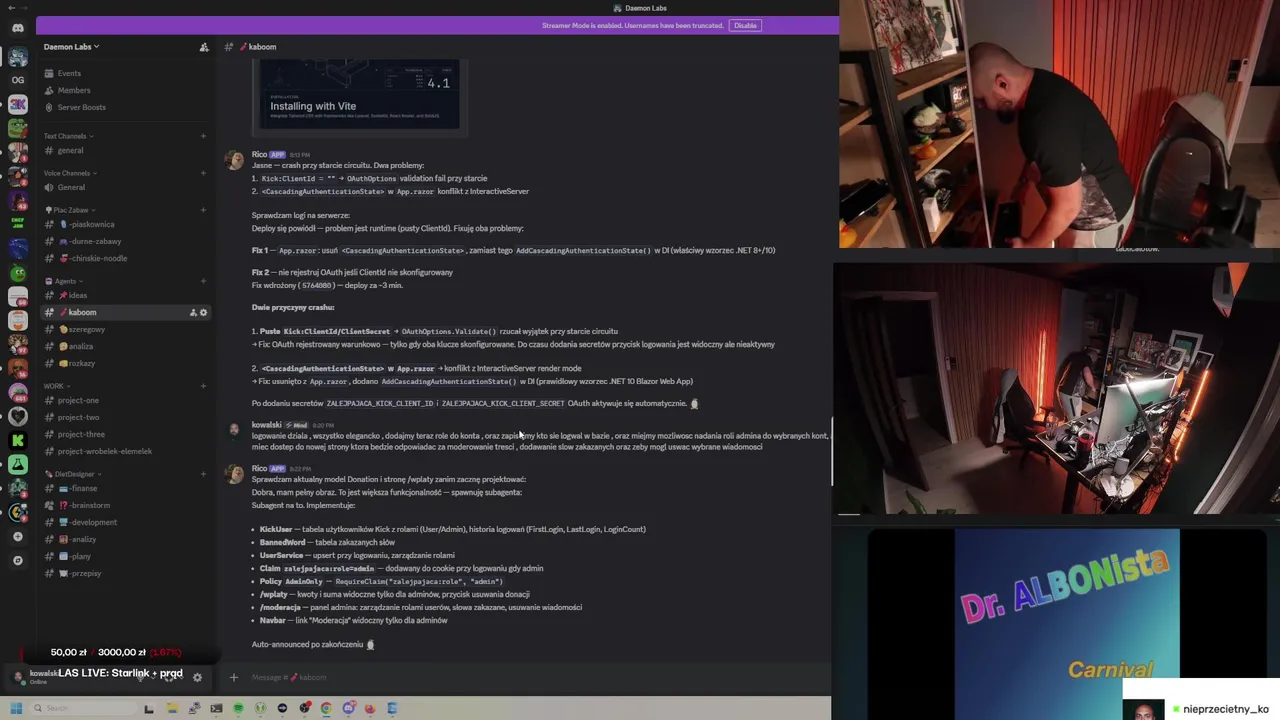Collapse DietDesigner category
The height and width of the screenshot is (720, 1280).
pos(72,474)
